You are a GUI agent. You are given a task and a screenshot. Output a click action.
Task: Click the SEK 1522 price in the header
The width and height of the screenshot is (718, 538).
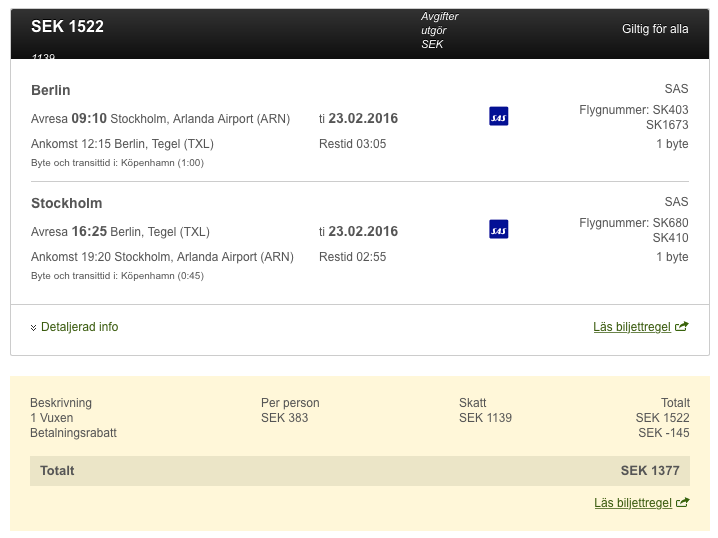click(67, 27)
